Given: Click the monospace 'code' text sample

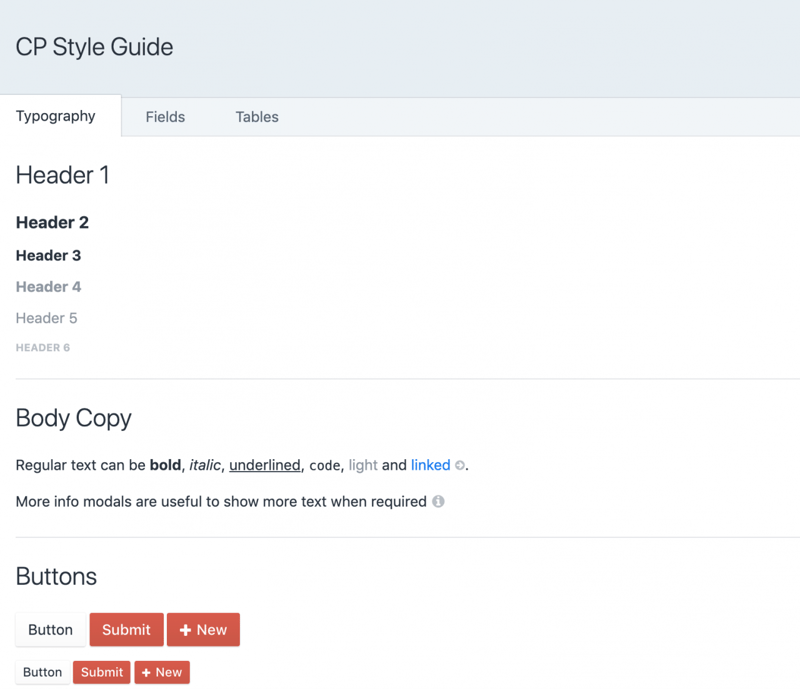Looking at the screenshot, I should click(324, 466).
